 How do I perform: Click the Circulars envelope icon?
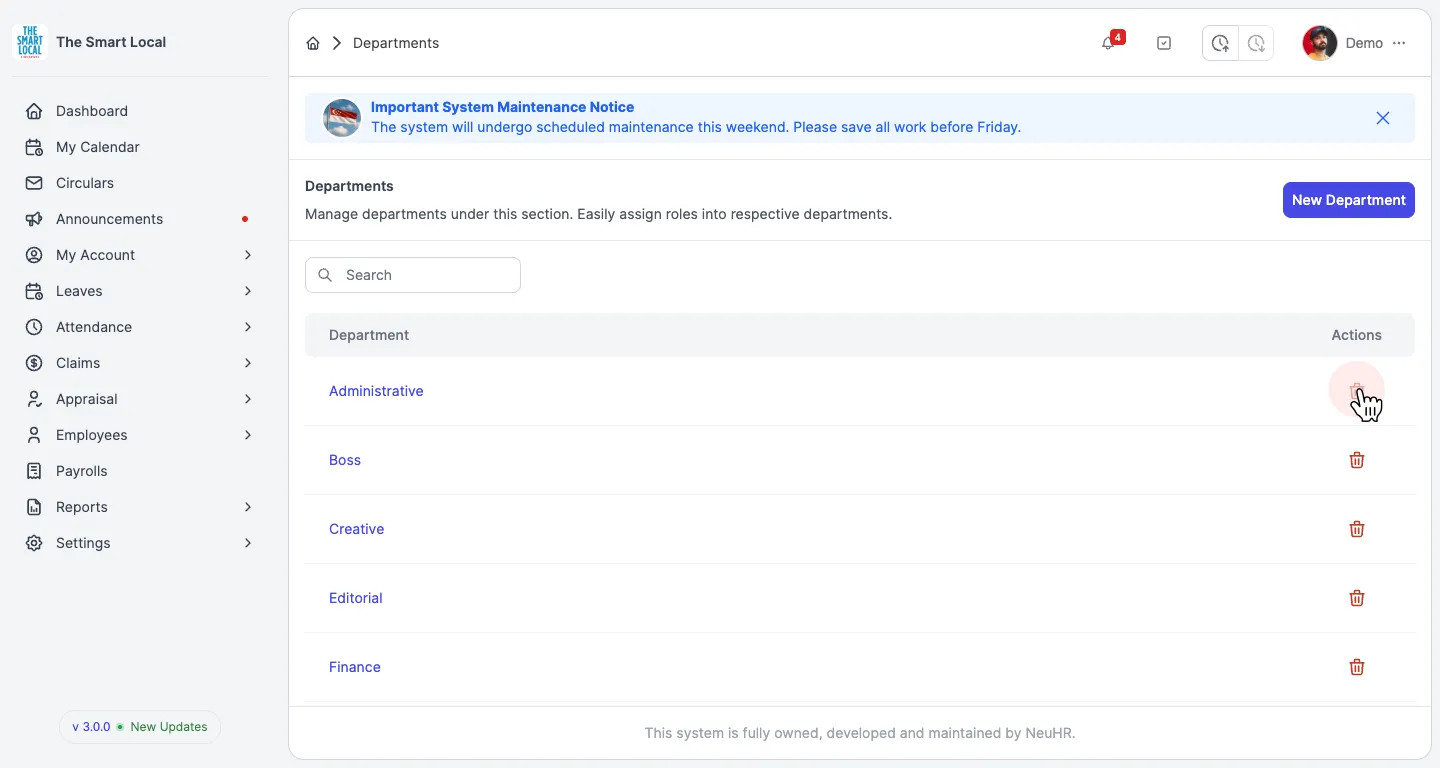34,183
